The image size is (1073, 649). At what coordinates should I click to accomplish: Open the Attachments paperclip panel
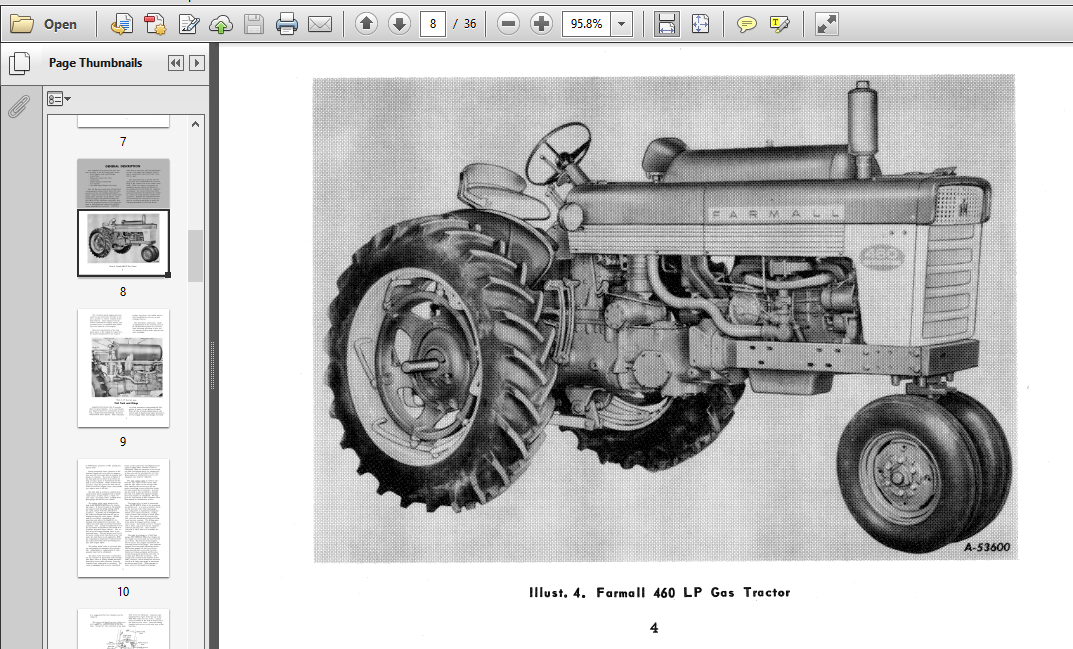19,106
